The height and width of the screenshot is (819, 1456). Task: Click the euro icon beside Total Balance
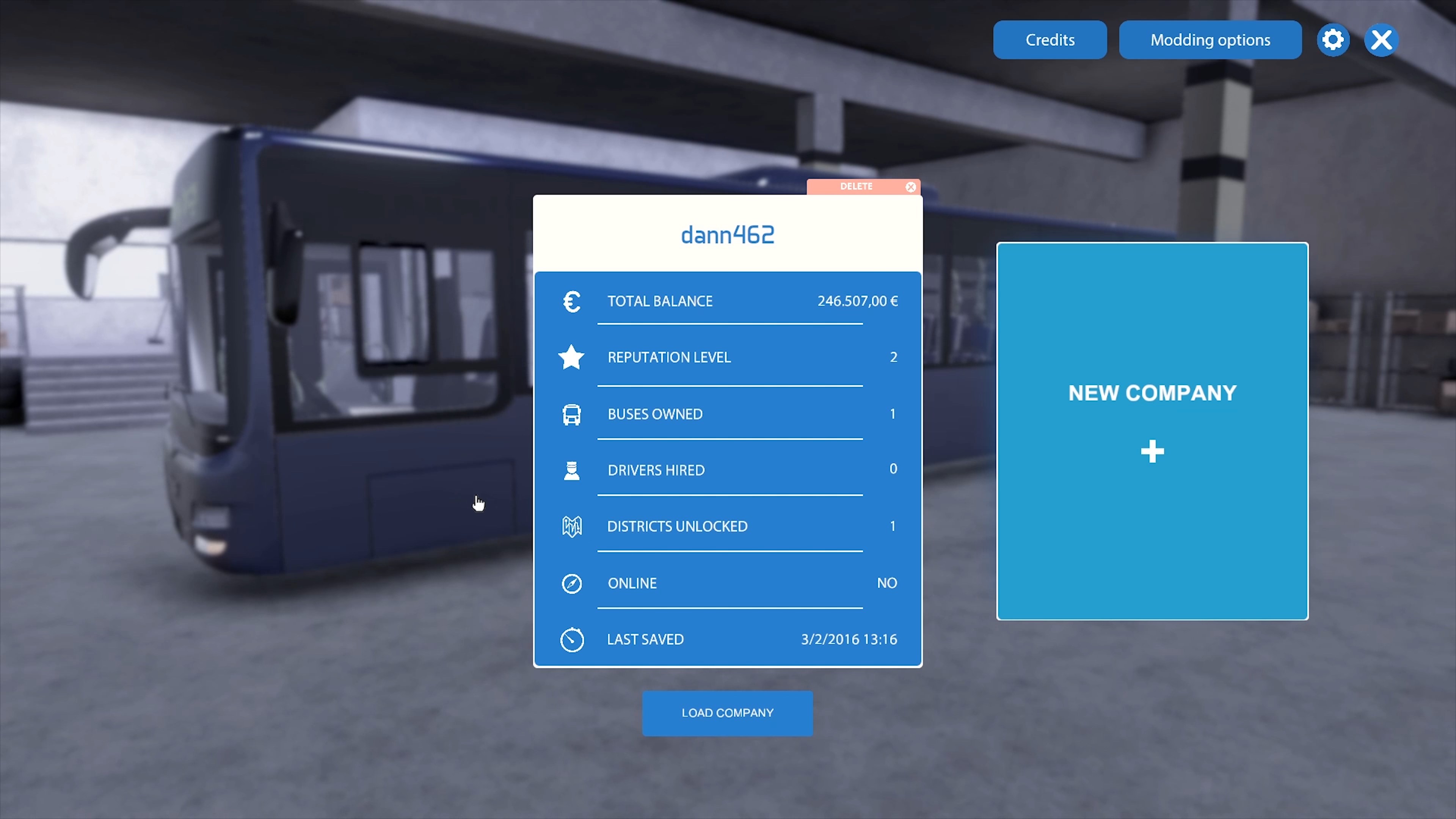(571, 301)
